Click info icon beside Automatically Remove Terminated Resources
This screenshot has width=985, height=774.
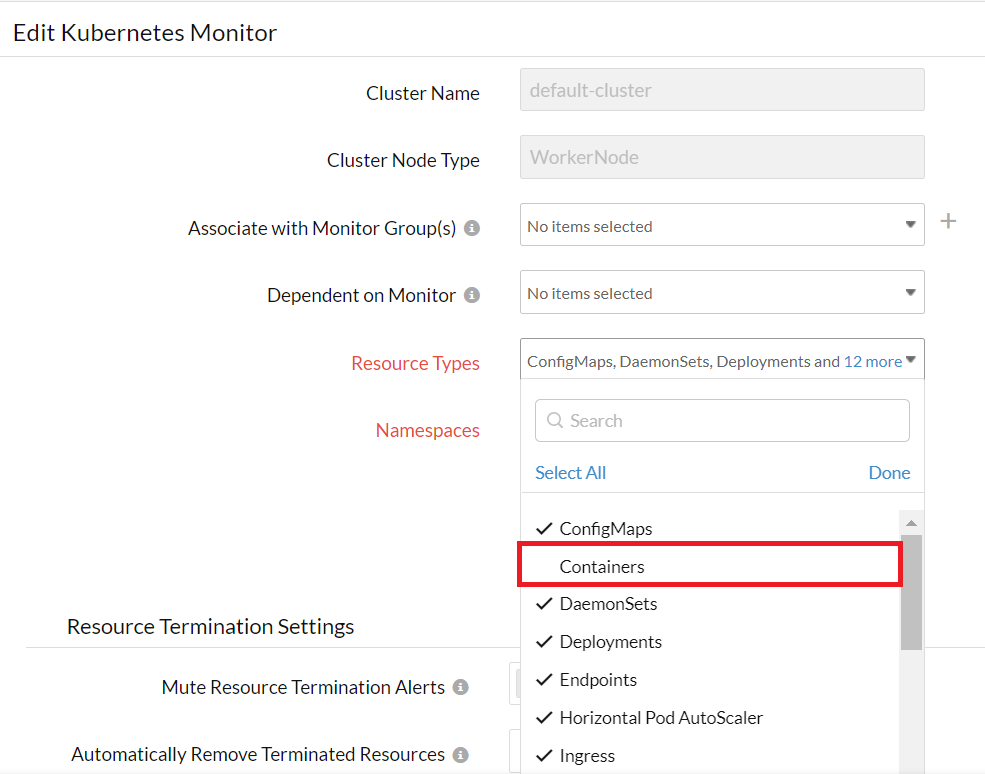pyautogui.click(x=460, y=755)
